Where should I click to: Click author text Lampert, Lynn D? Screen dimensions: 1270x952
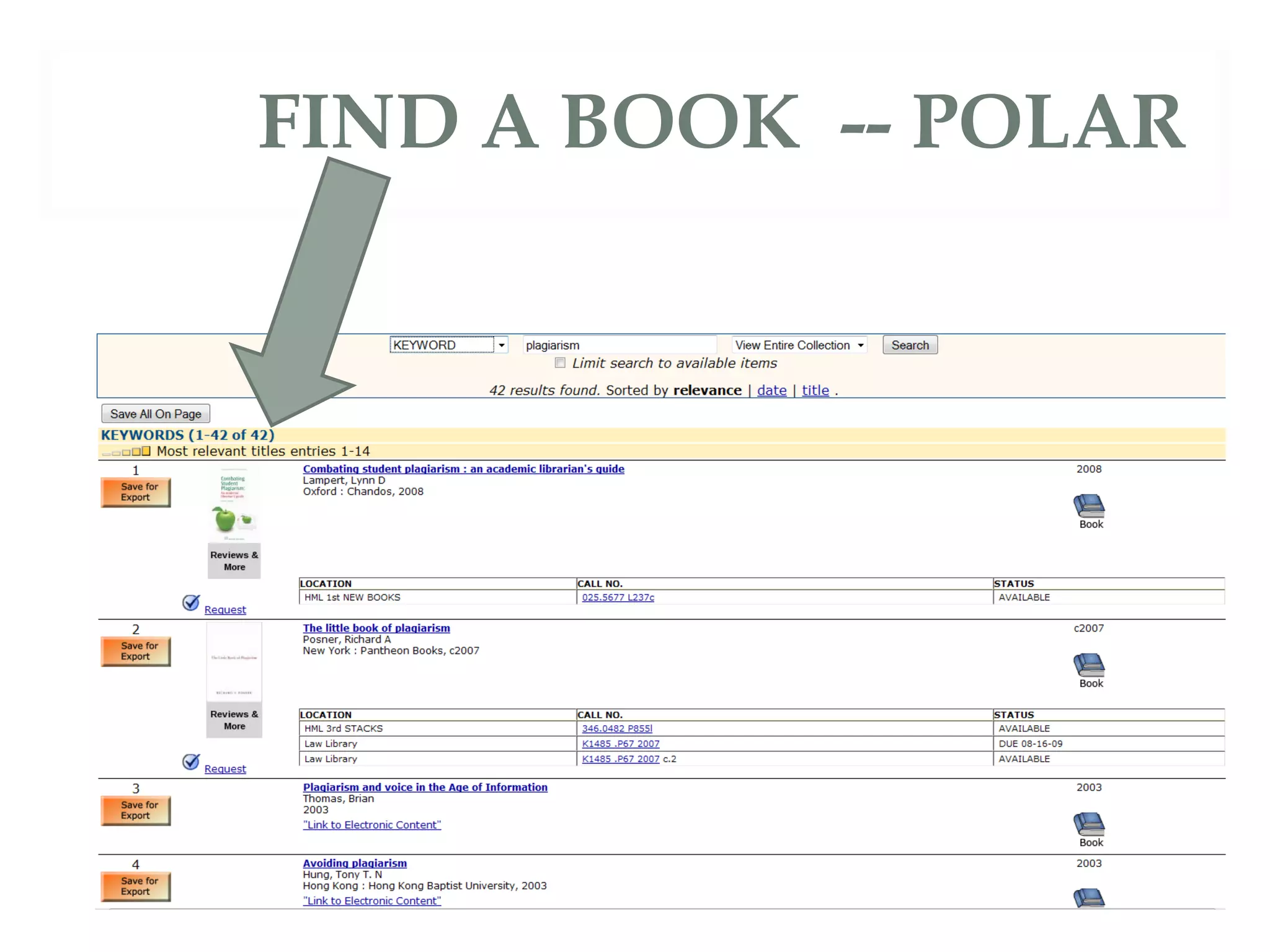(344, 480)
